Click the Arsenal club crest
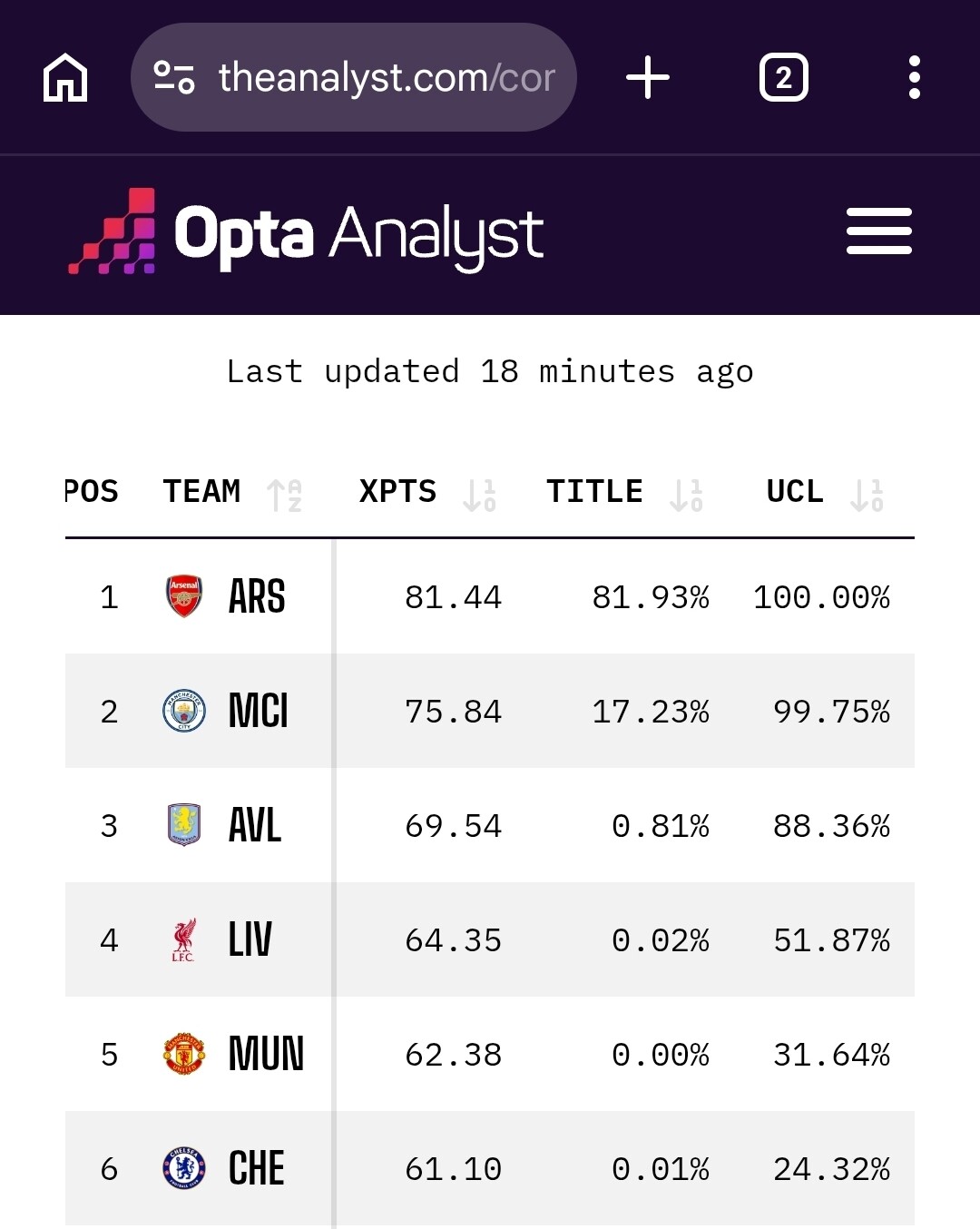This screenshot has height=1229, width=980. click(184, 596)
